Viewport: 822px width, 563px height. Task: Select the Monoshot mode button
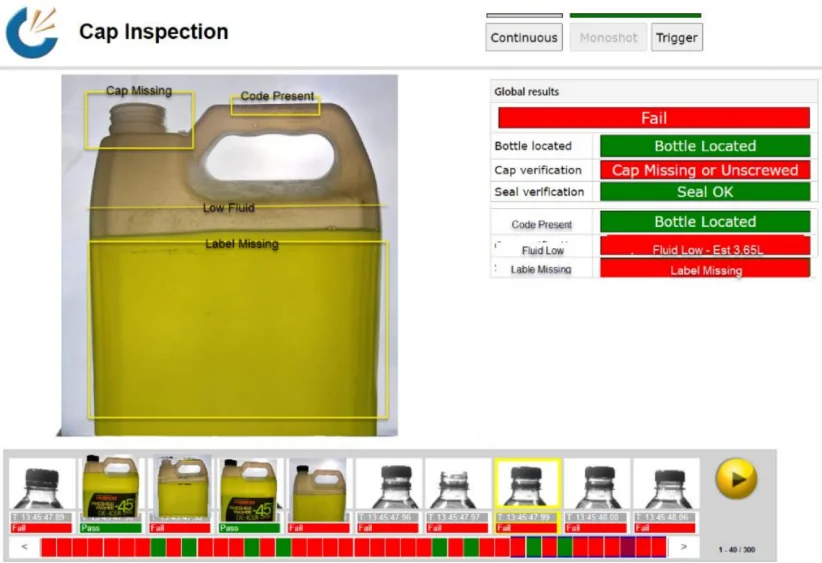(608, 38)
